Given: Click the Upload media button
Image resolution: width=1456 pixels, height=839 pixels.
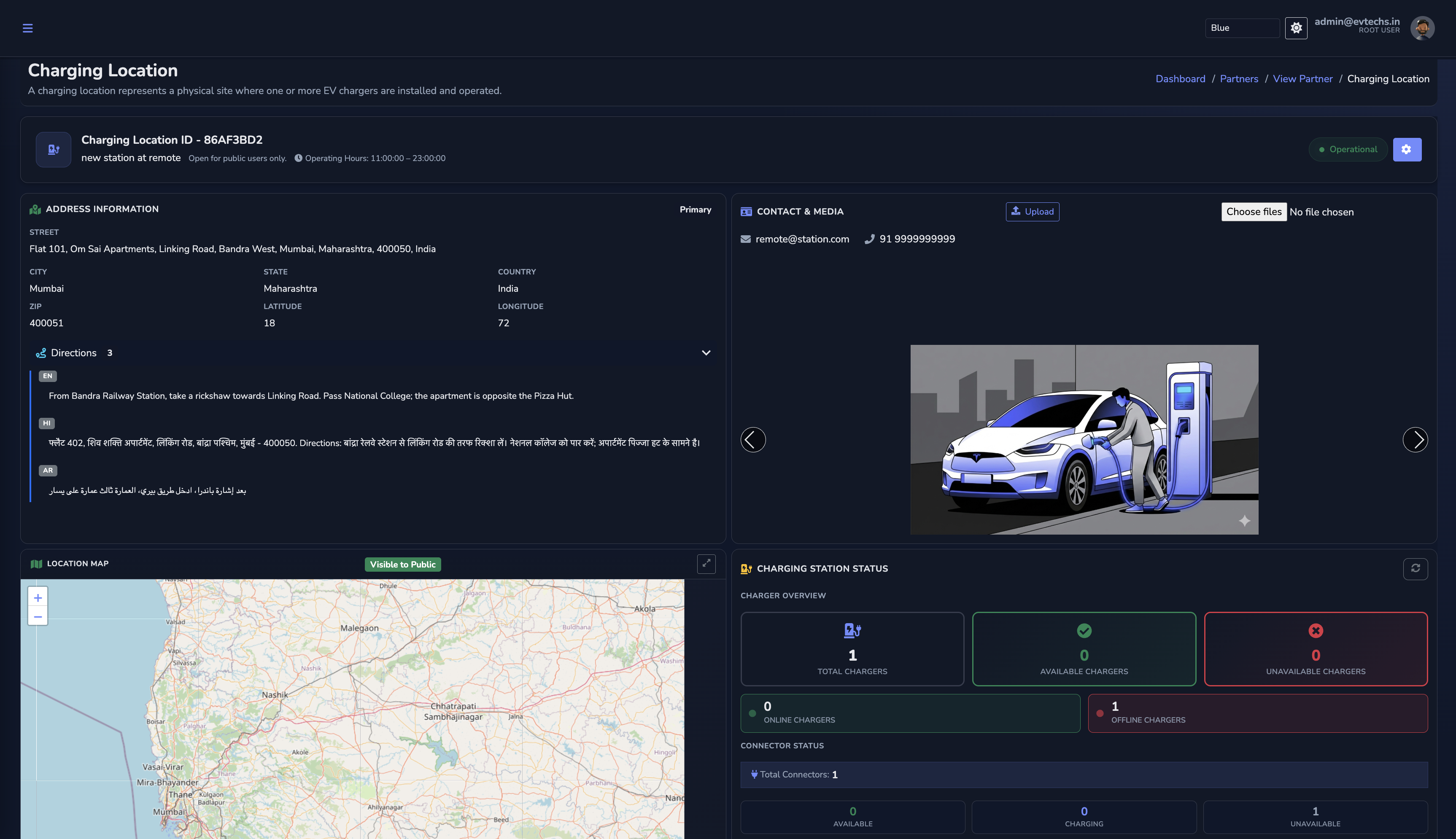Looking at the screenshot, I should click(x=1032, y=212).
